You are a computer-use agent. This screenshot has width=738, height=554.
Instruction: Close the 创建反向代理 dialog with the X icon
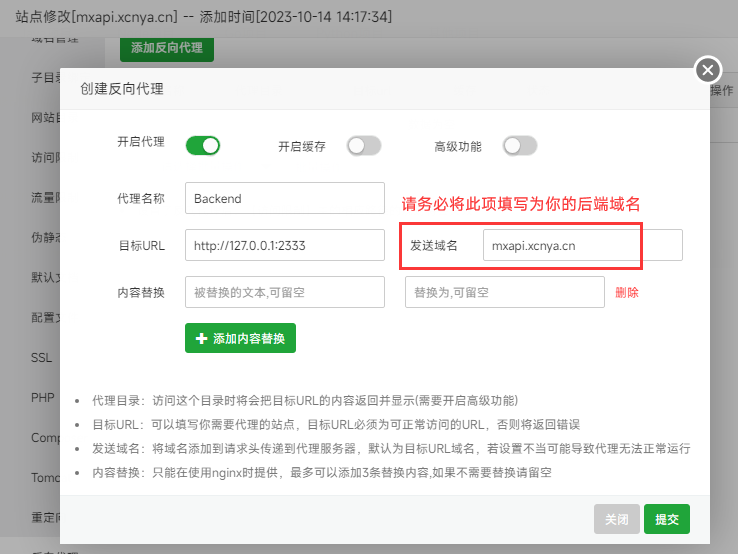click(x=707, y=70)
